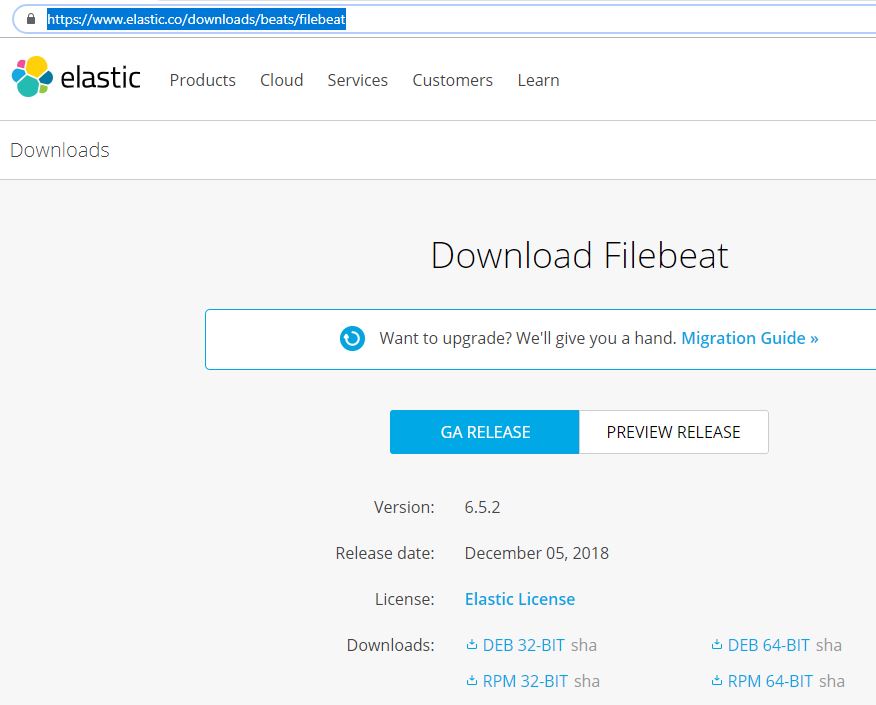
Task: Download the DEB 64-BIT package
Action: (x=769, y=645)
